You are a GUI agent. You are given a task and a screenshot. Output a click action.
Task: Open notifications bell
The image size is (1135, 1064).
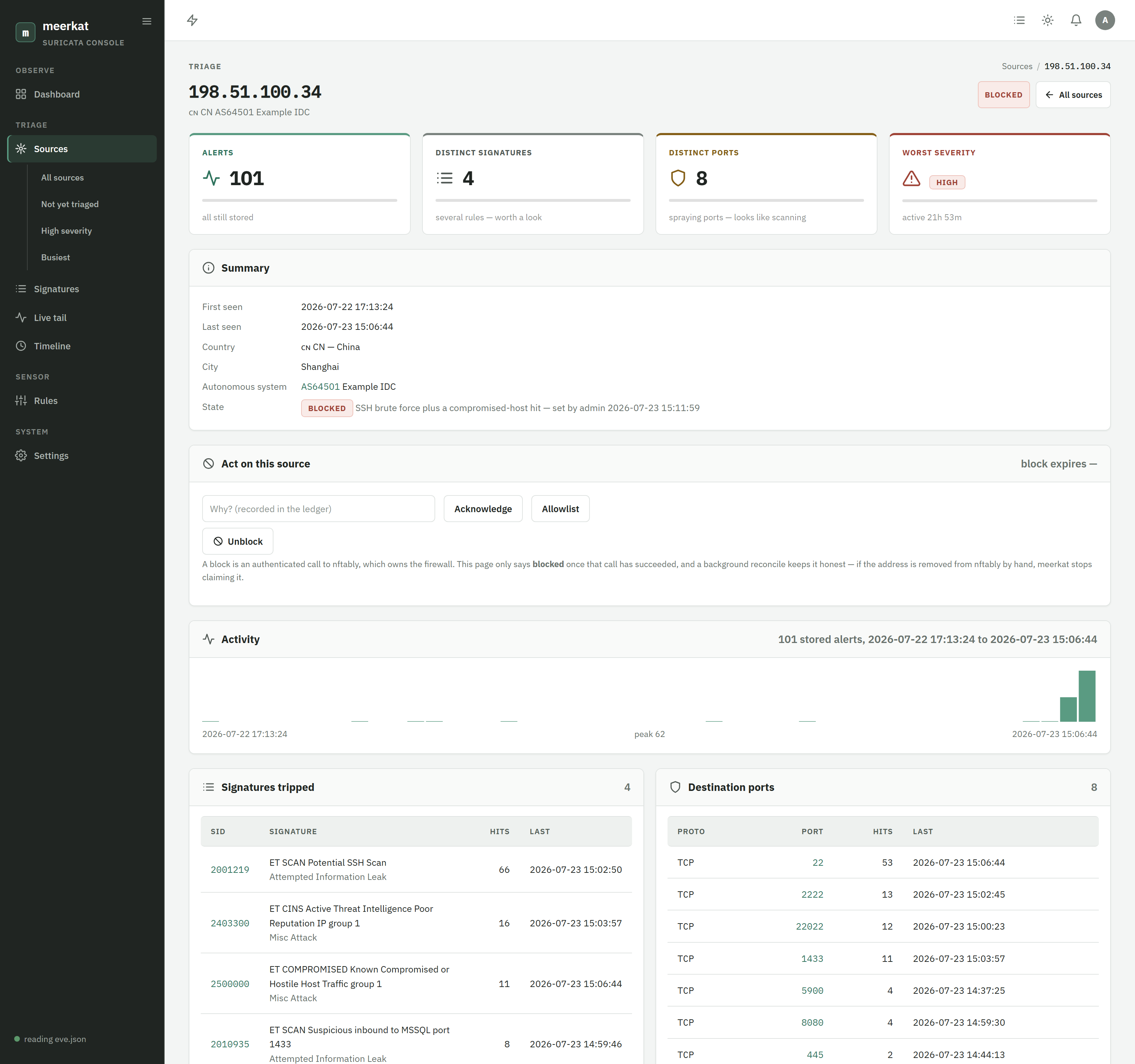click(x=1076, y=21)
